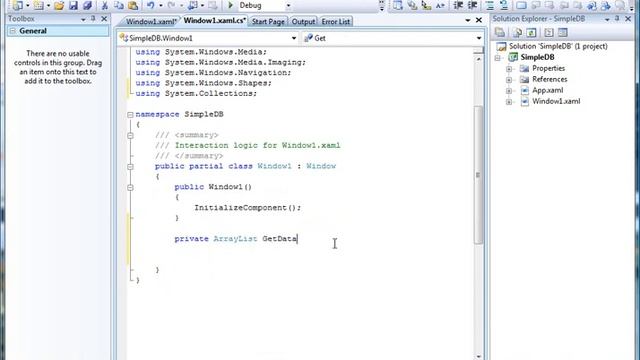This screenshot has width=640, height=360.
Task: Toggle Solution Explorer auto-hide pin
Action: (617, 19)
